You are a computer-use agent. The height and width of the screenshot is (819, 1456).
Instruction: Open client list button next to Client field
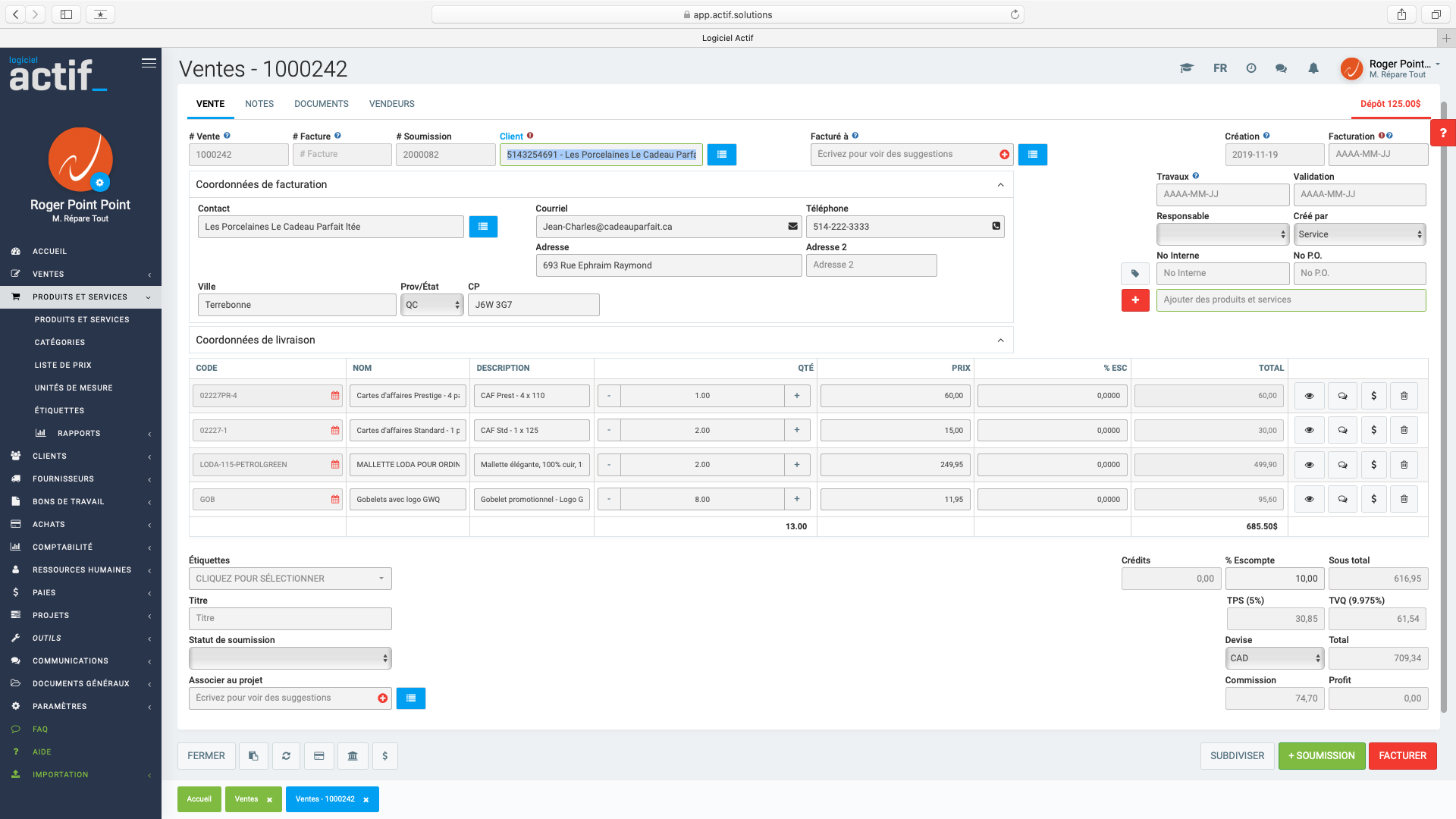point(721,155)
